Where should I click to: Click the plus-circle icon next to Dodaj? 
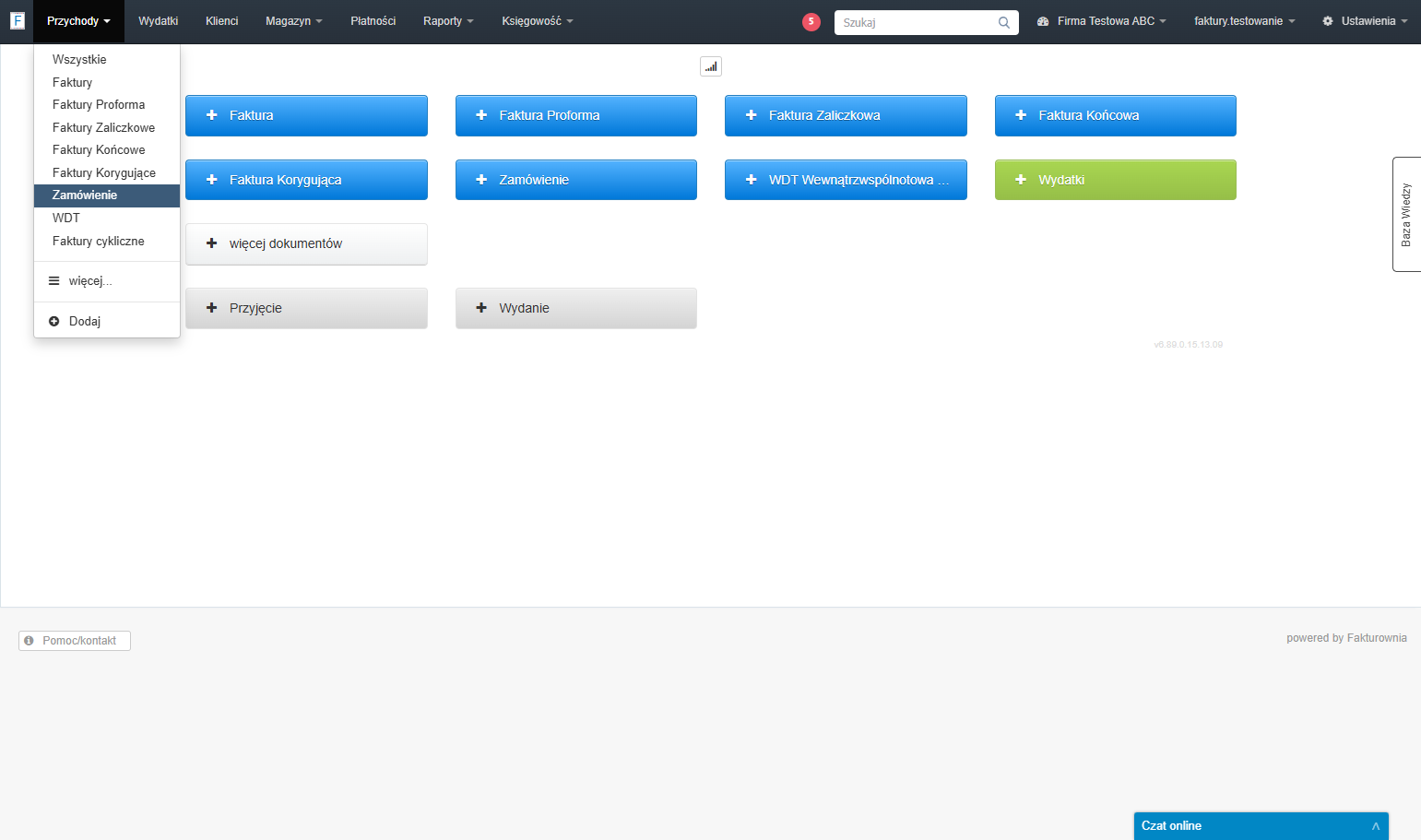pos(54,321)
